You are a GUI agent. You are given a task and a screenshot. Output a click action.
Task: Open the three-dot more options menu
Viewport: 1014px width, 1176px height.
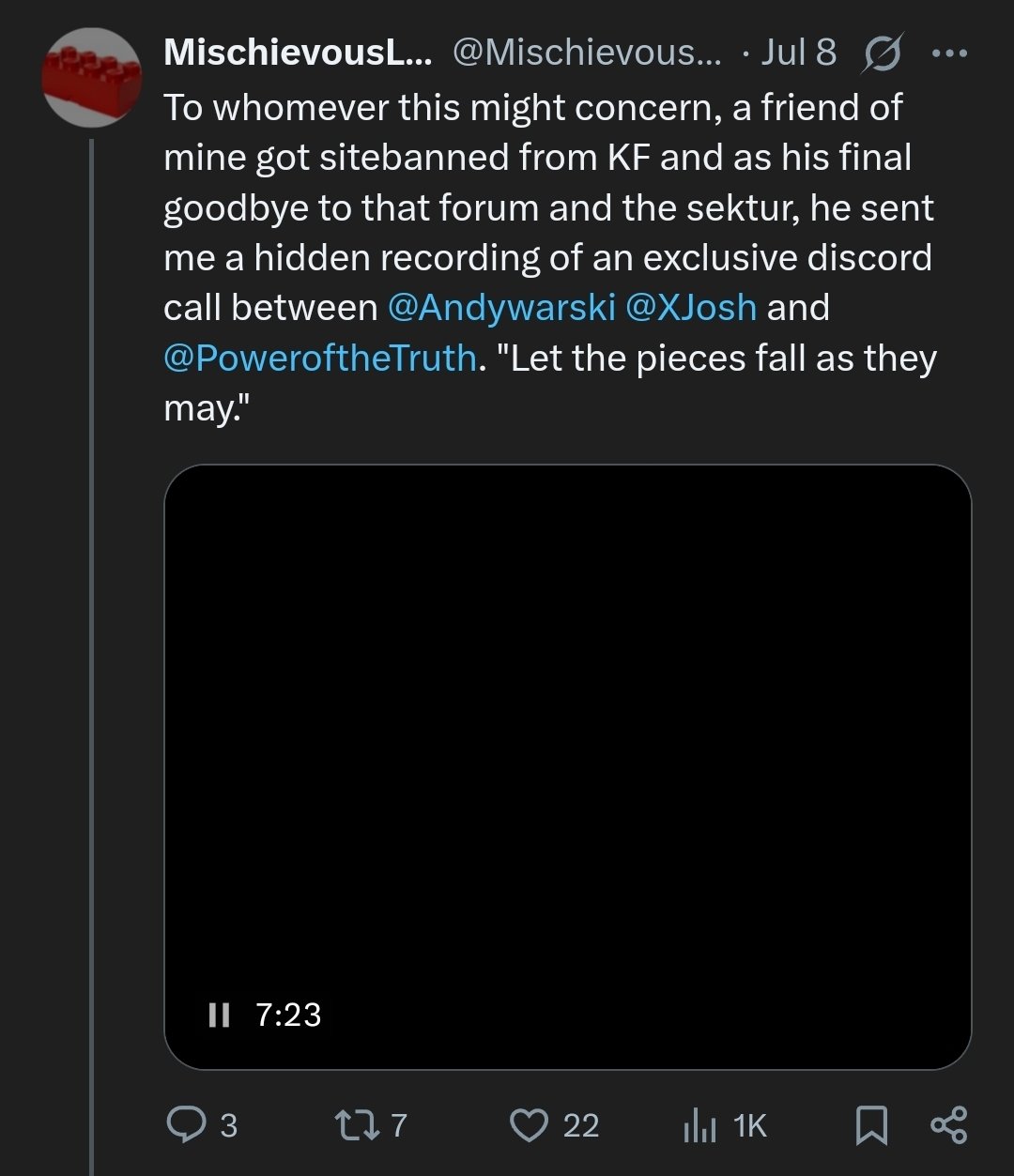(949, 53)
